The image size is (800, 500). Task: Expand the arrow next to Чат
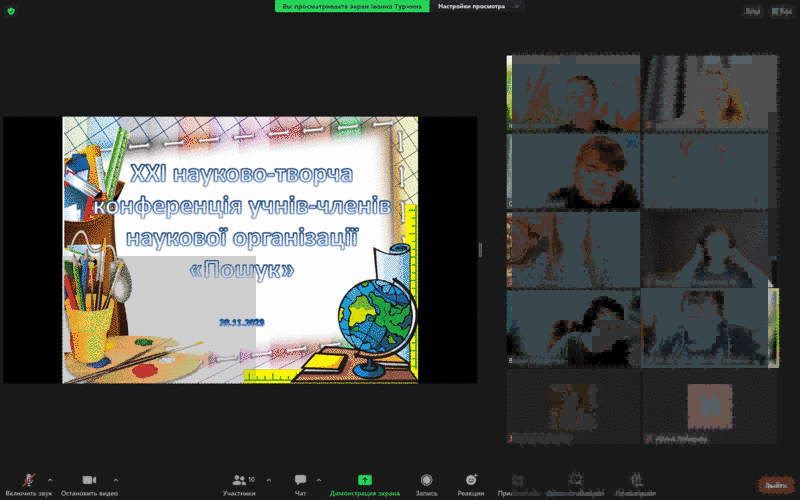[320, 479]
